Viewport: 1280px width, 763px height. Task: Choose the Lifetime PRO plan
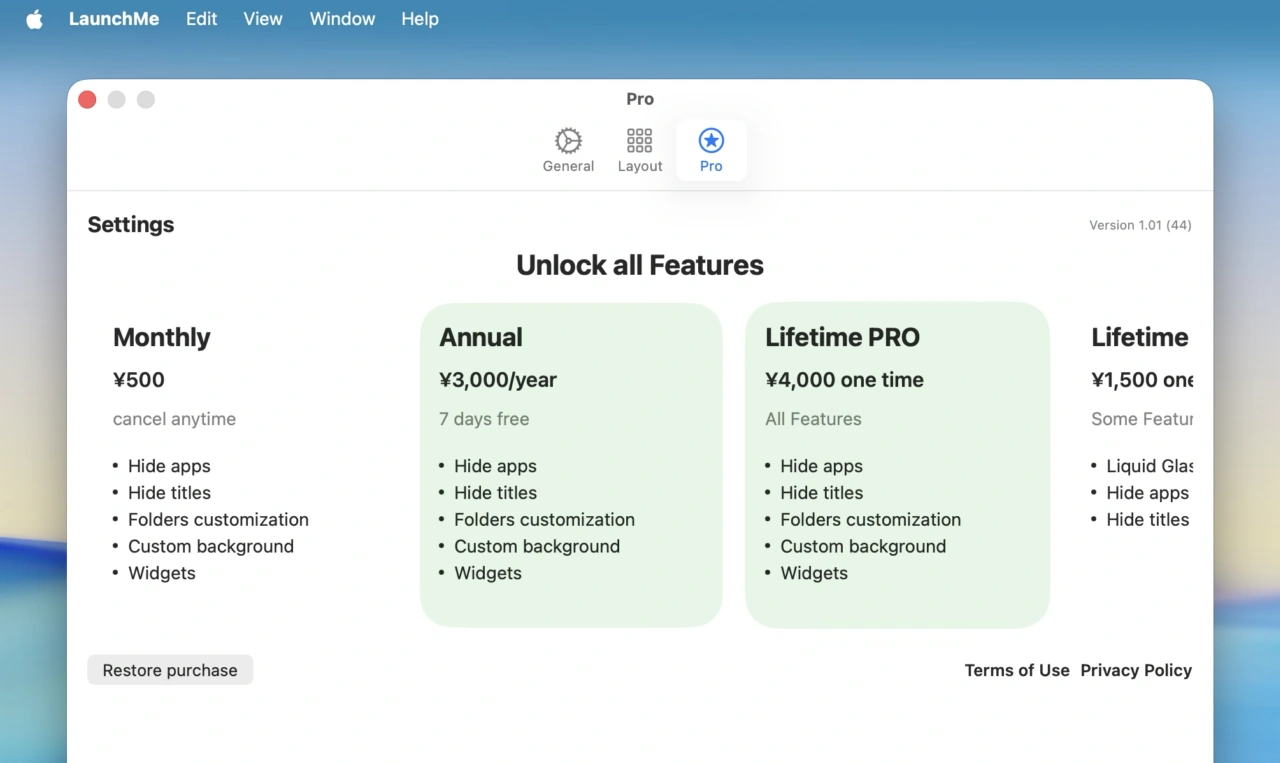[x=897, y=460]
